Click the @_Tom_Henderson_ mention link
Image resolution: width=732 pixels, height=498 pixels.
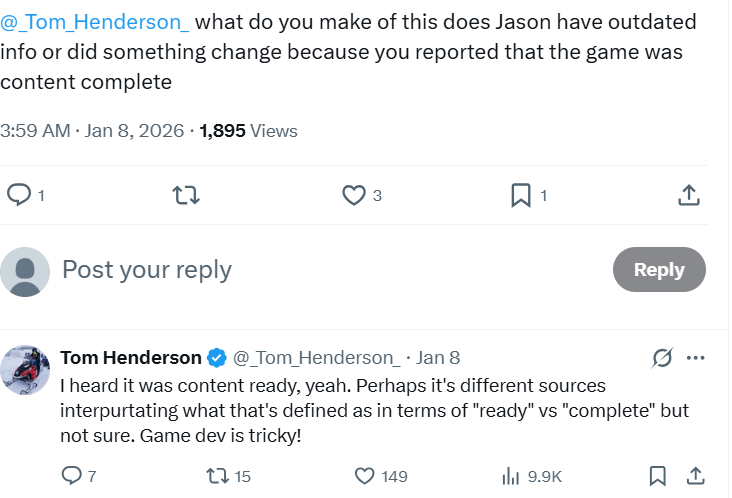(x=94, y=23)
